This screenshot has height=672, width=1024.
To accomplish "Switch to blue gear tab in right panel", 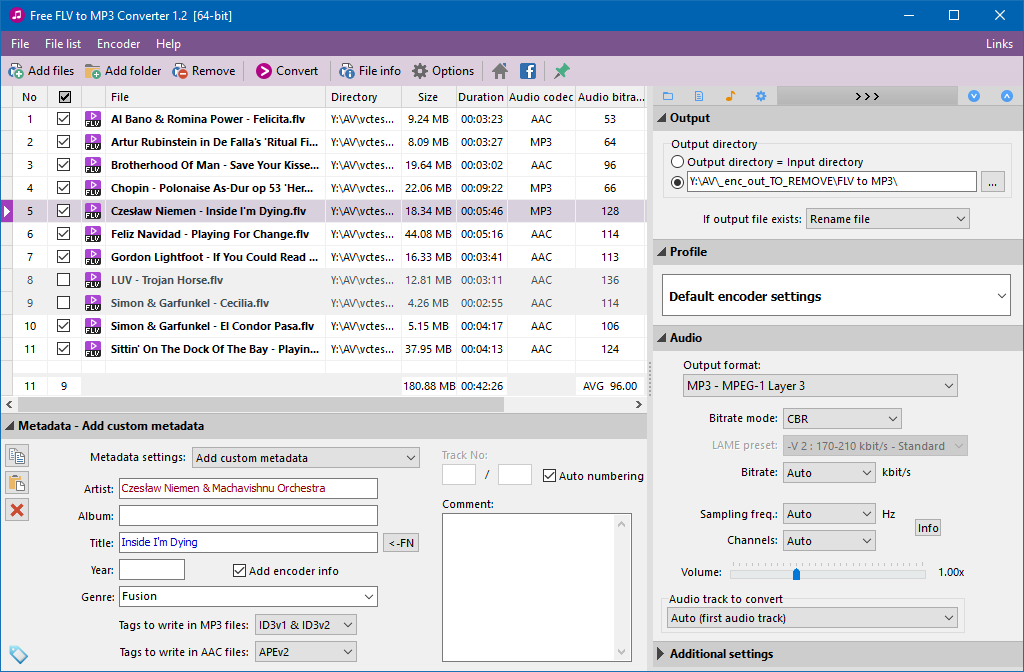I will 761,97.
